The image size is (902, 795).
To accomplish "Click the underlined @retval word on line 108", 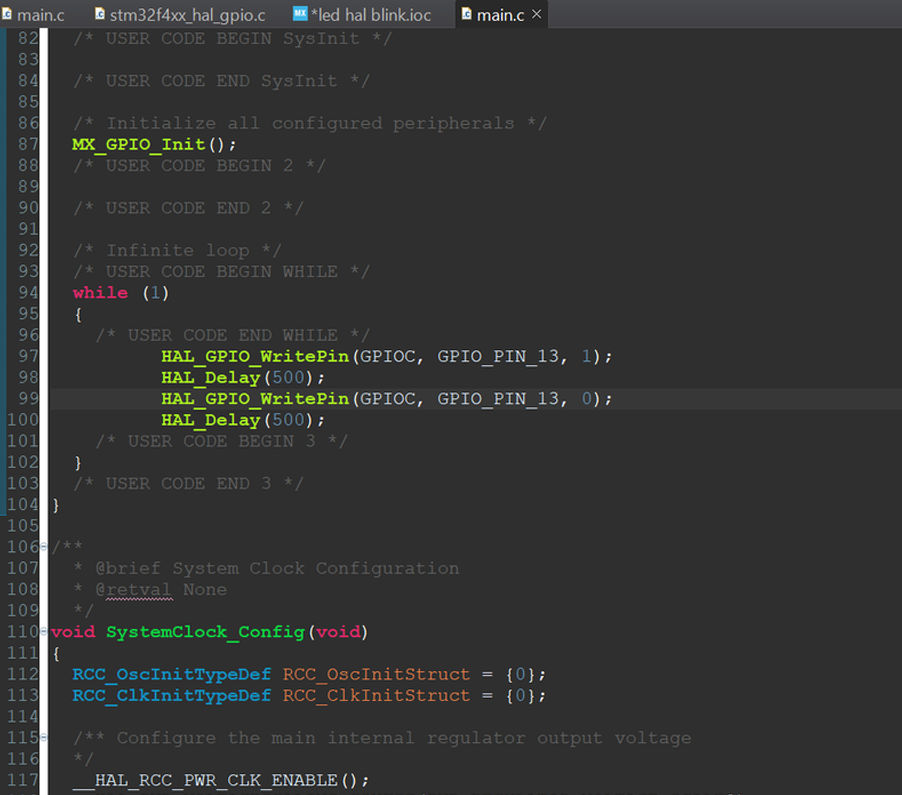I will (133, 590).
